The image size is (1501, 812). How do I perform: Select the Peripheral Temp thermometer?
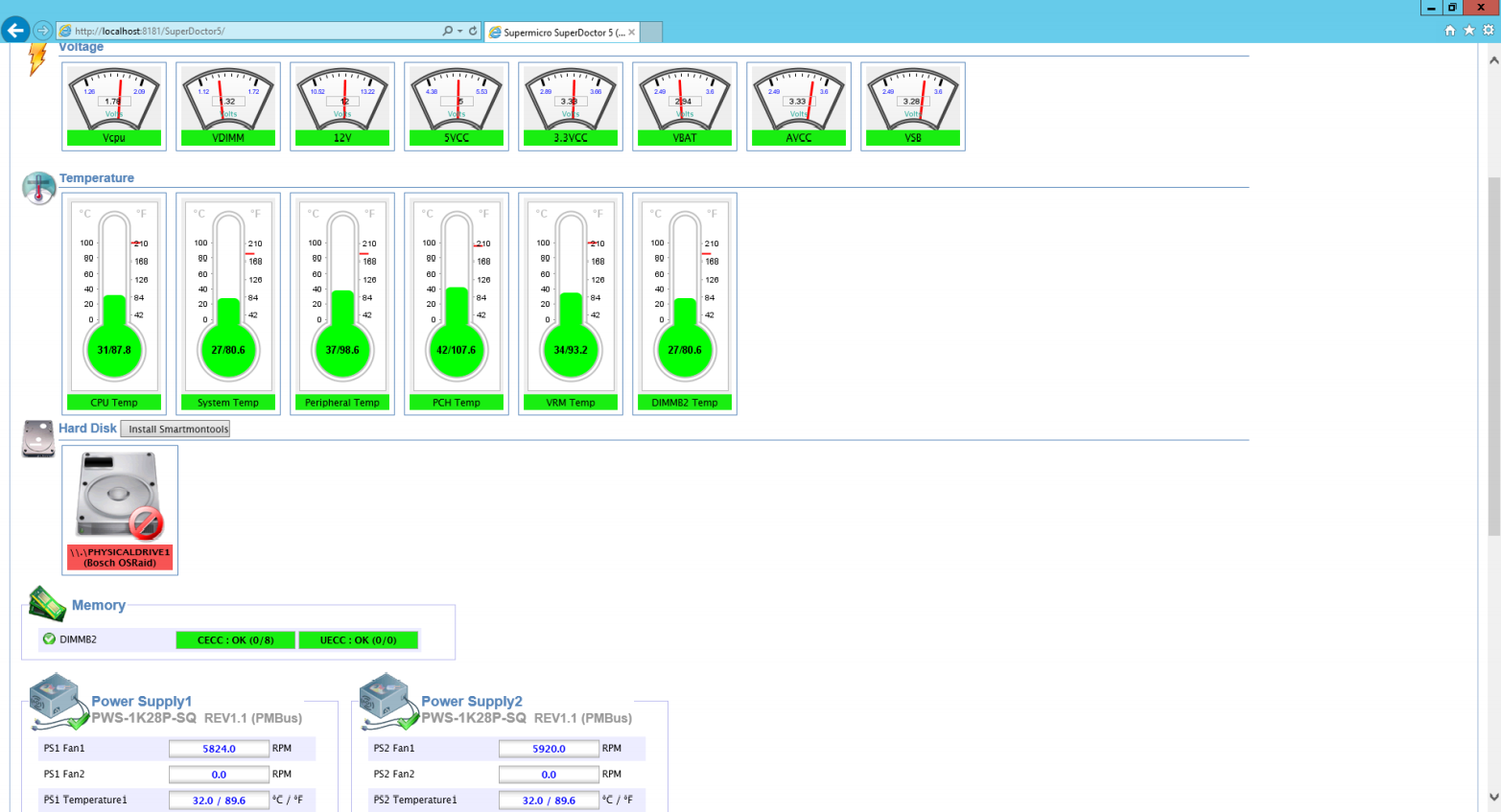click(x=342, y=304)
